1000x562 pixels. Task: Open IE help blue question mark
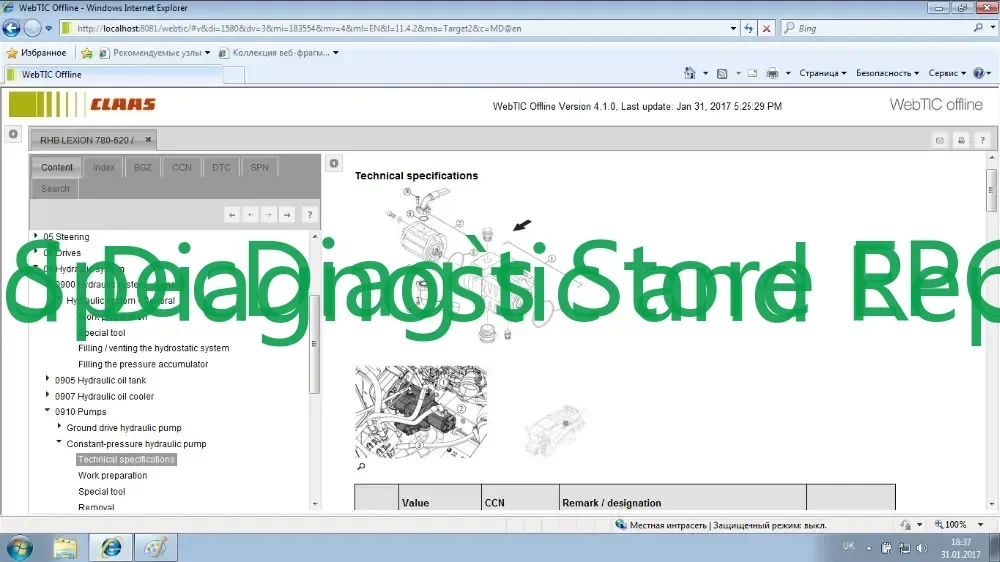point(978,73)
